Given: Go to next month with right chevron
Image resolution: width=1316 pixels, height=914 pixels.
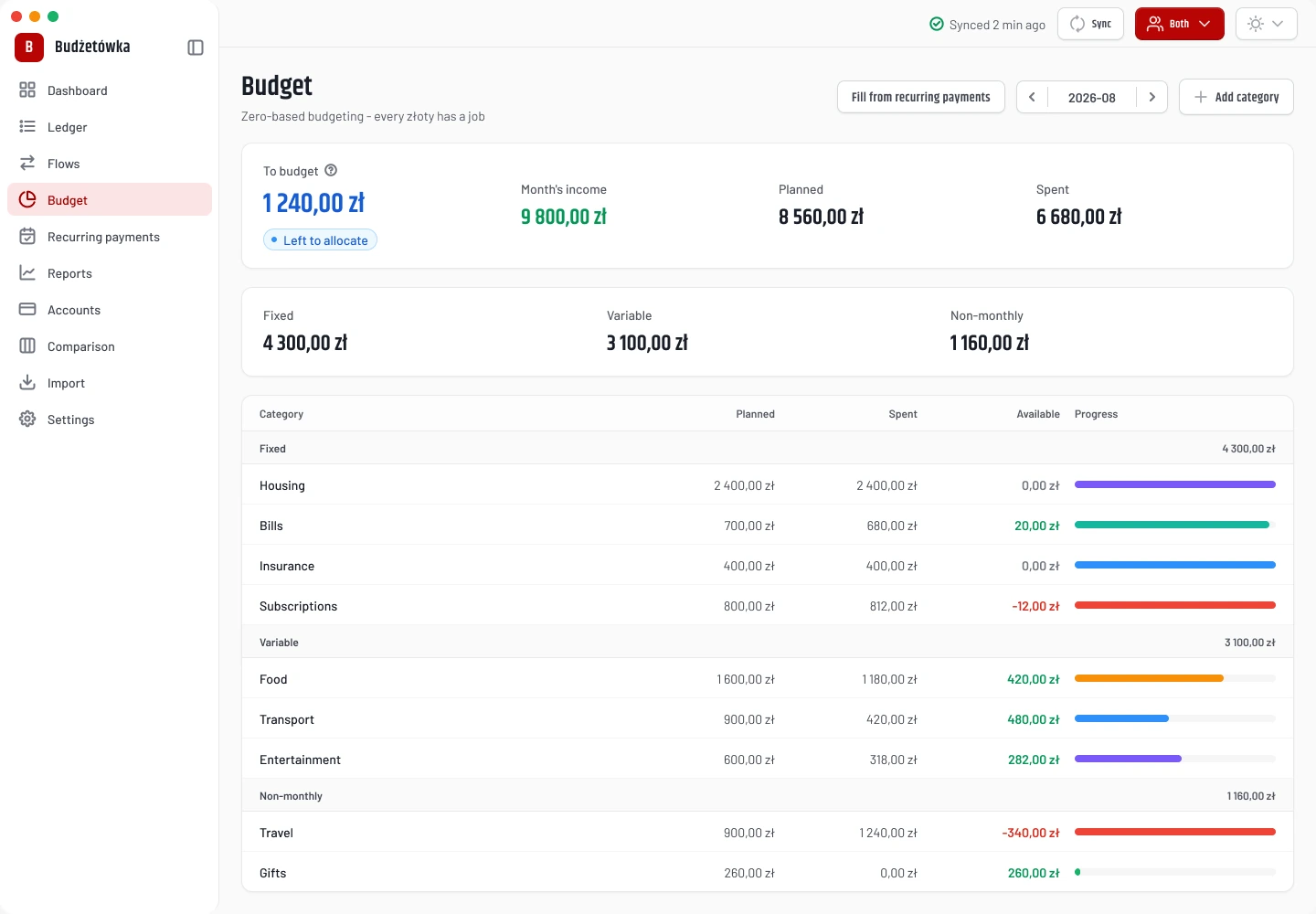Looking at the screenshot, I should [x=1151, y=97].
